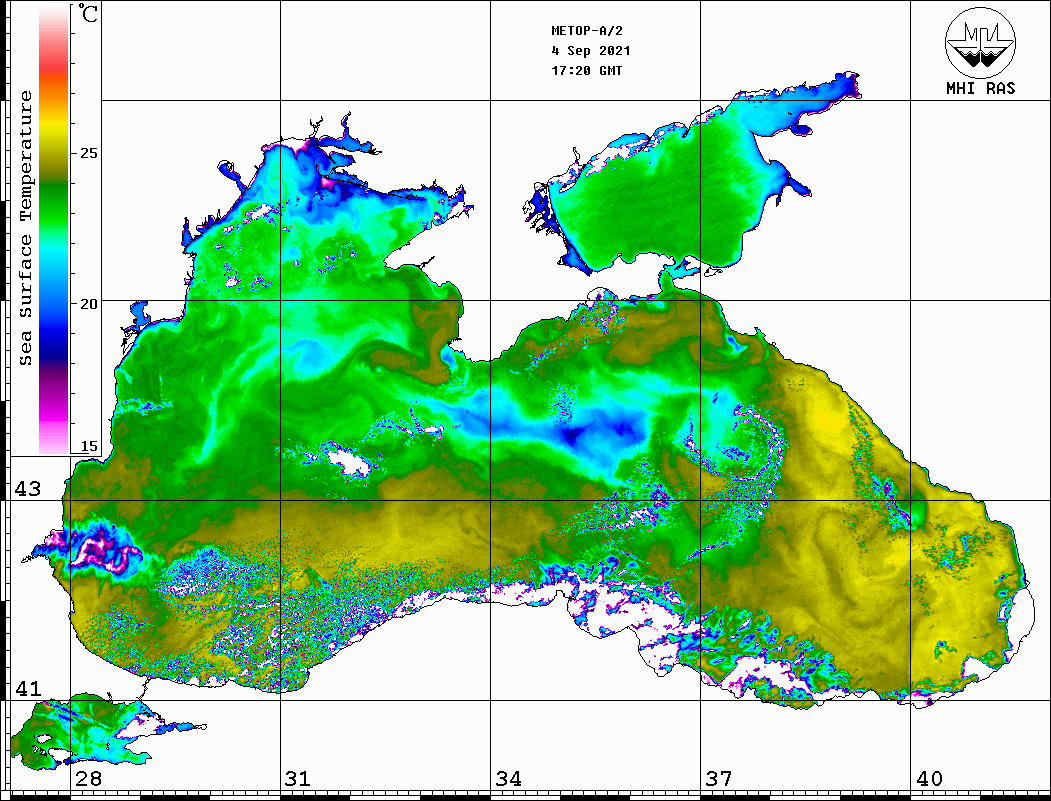
Task: Click the 15 value on the temperature scale
Action: coord(89,446)
